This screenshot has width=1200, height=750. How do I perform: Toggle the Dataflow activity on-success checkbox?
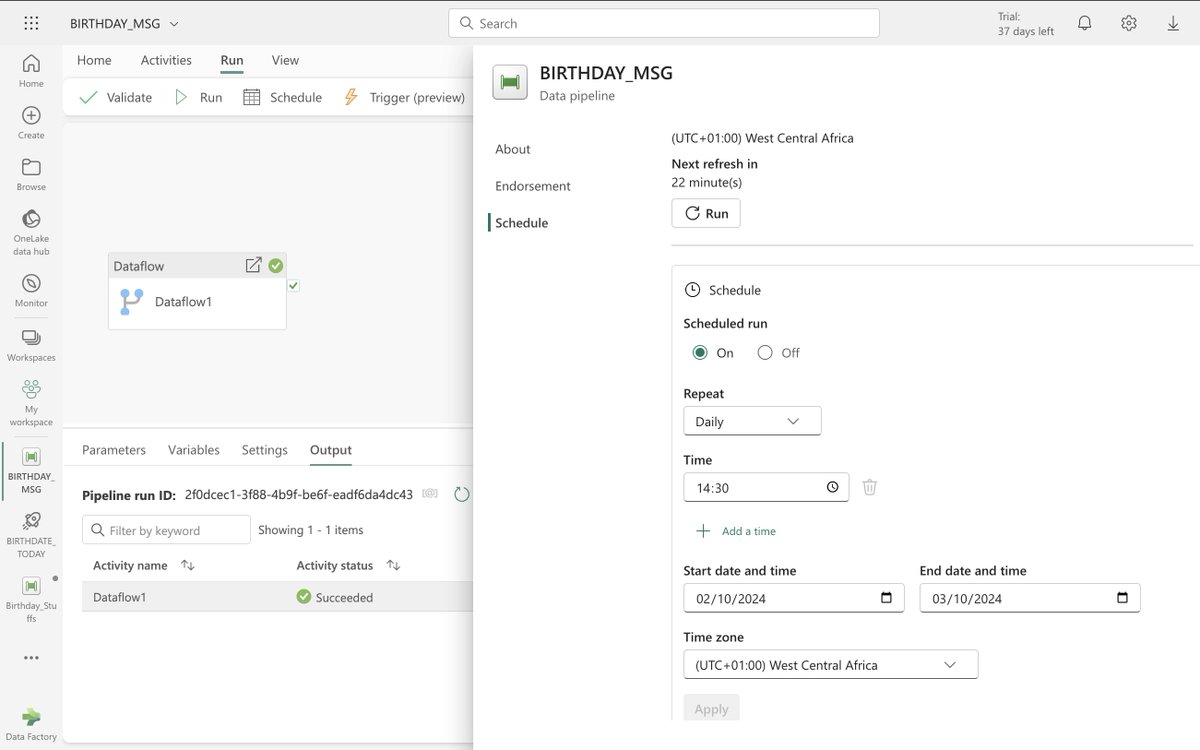(x=293, y=285)
